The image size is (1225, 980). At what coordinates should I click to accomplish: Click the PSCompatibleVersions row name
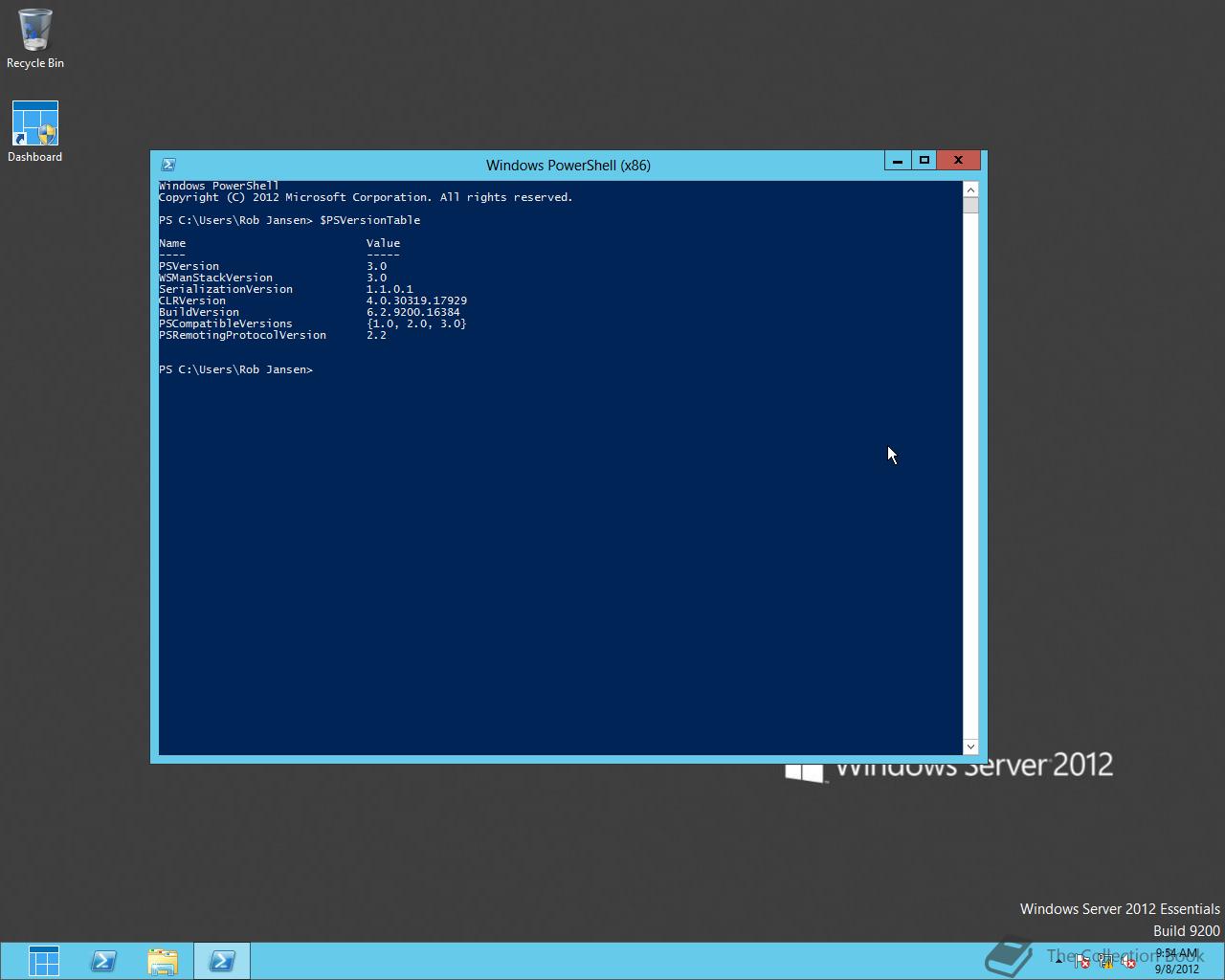tap(226, 323)
